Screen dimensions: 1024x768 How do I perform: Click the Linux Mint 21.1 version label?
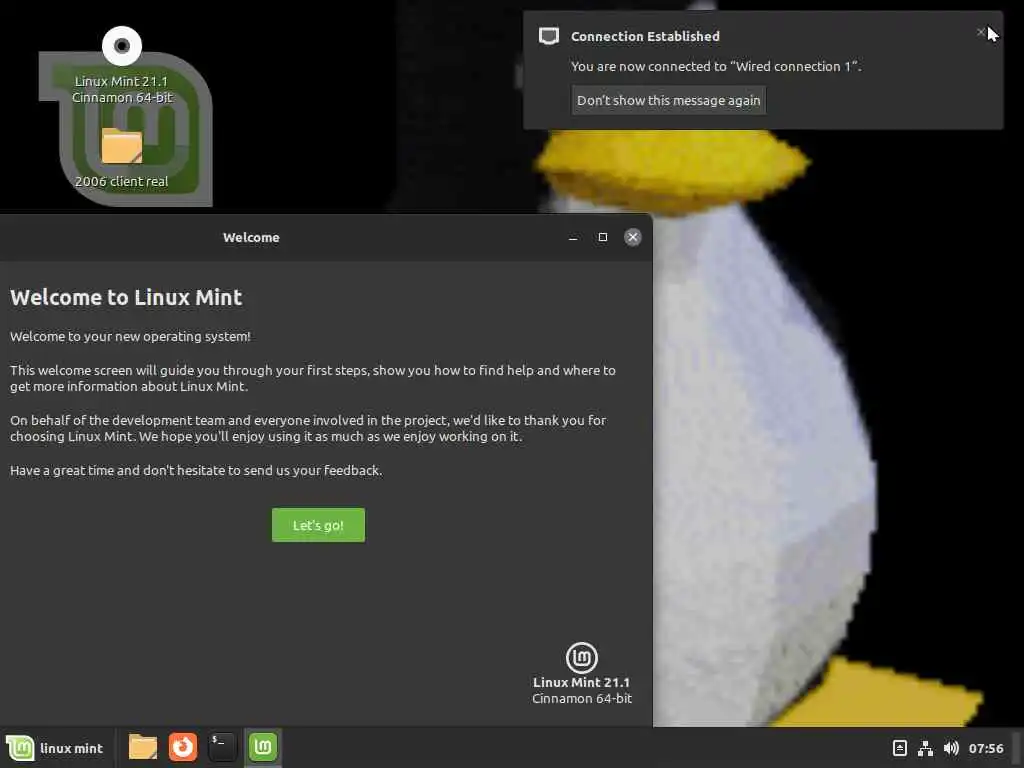tap(582, 682)
